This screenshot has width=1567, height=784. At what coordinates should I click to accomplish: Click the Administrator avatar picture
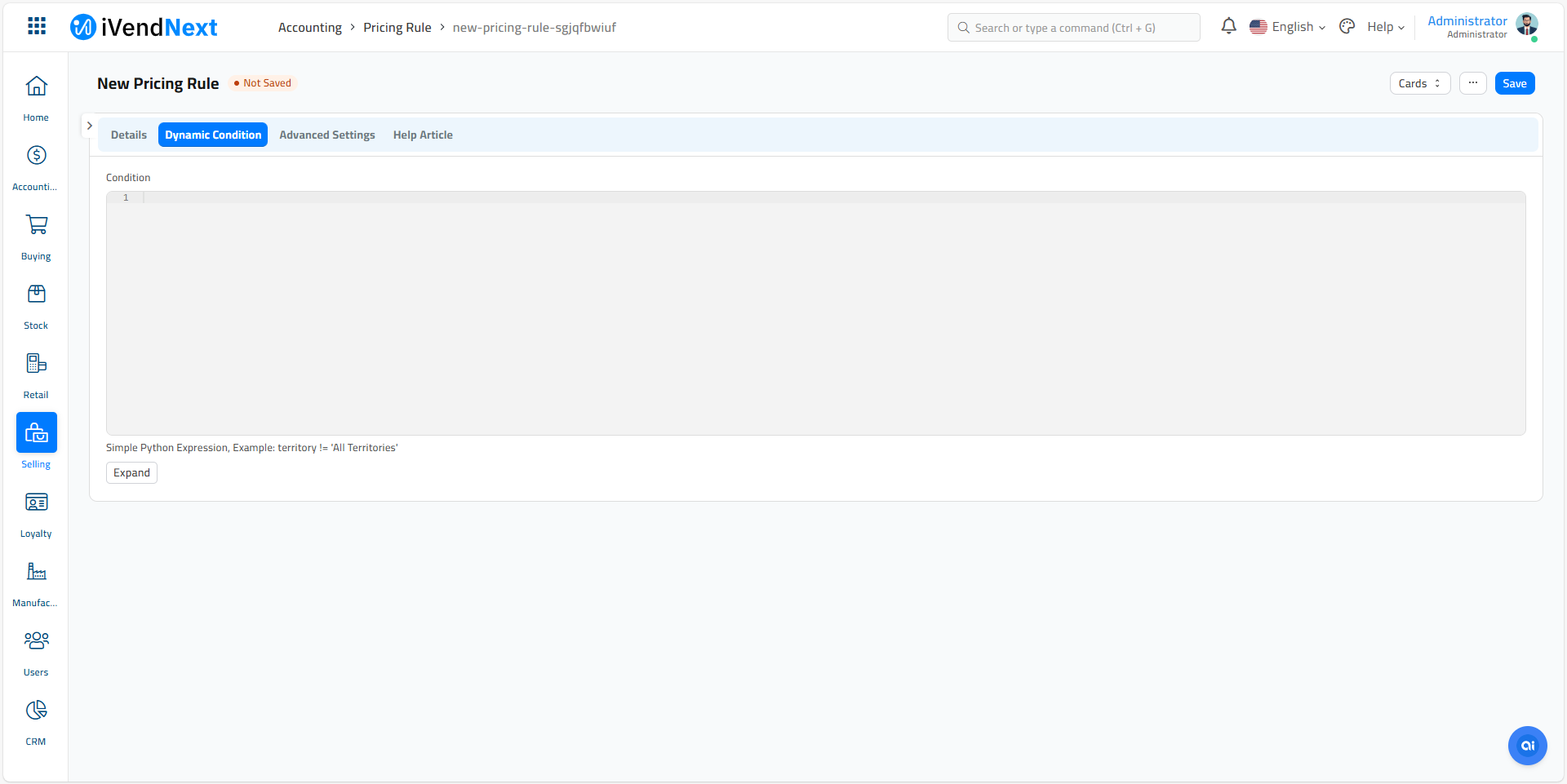[x=1527, y=25]
